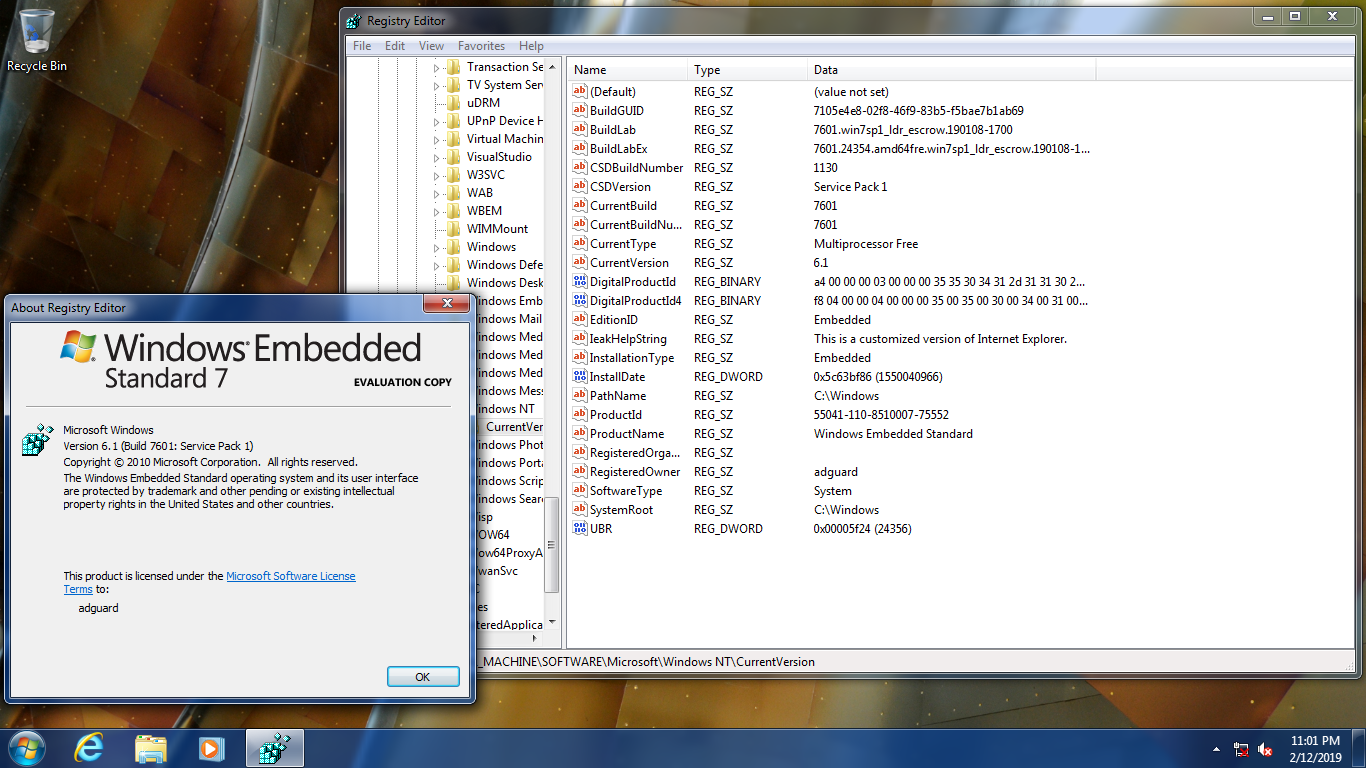
Task: Sort values by the Name column header
Action: [x=629, y=70]
